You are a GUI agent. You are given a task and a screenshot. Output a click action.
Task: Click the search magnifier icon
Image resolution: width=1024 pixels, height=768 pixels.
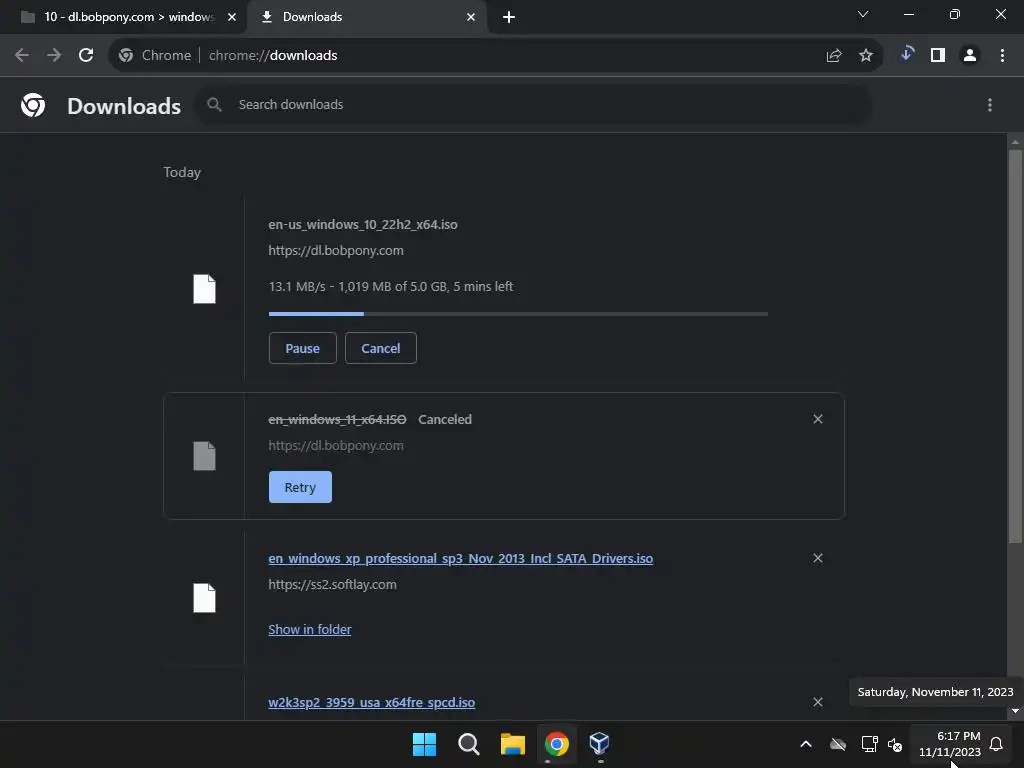coord(214,104)
